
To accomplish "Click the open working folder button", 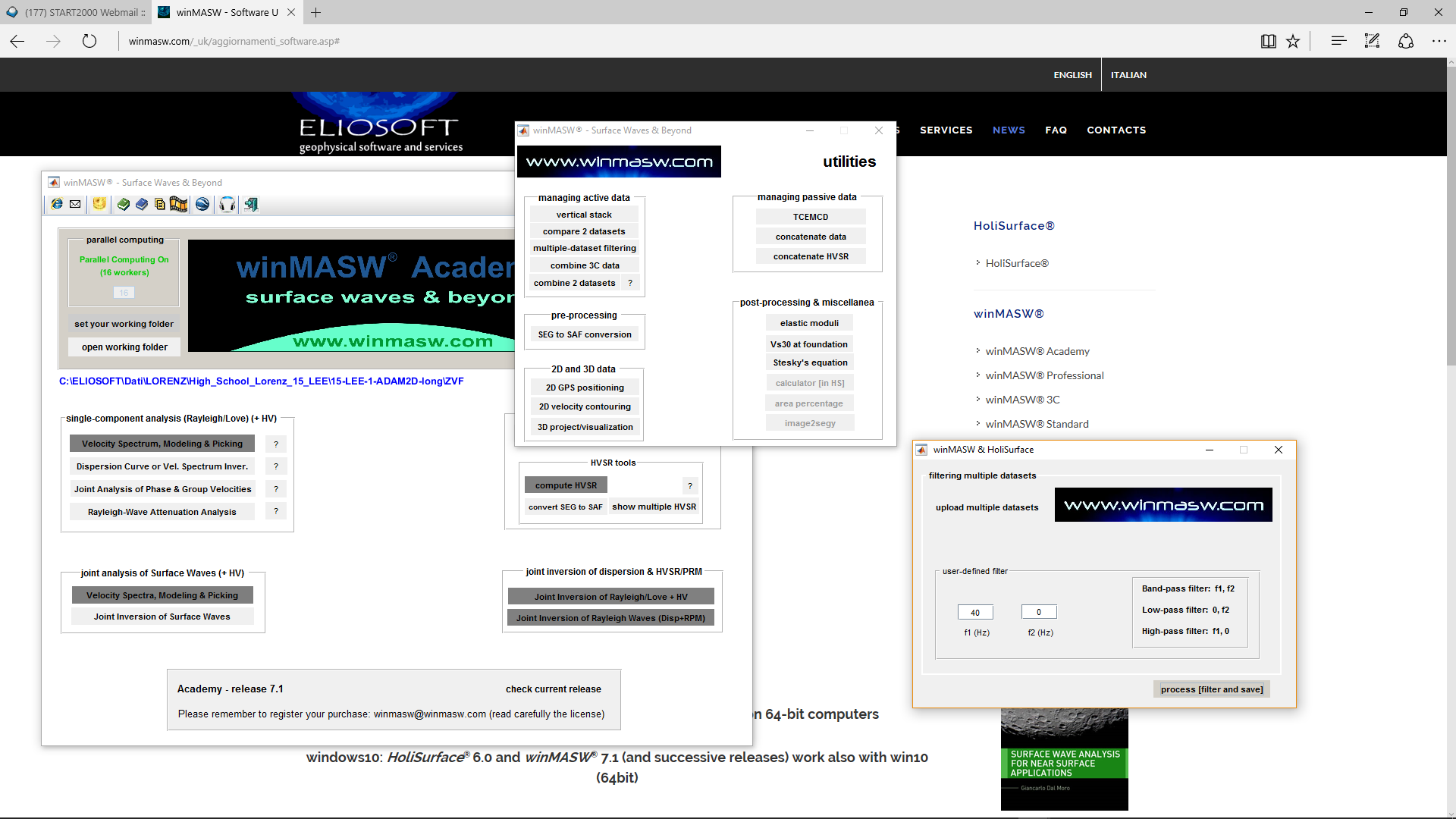I will 124,347.
